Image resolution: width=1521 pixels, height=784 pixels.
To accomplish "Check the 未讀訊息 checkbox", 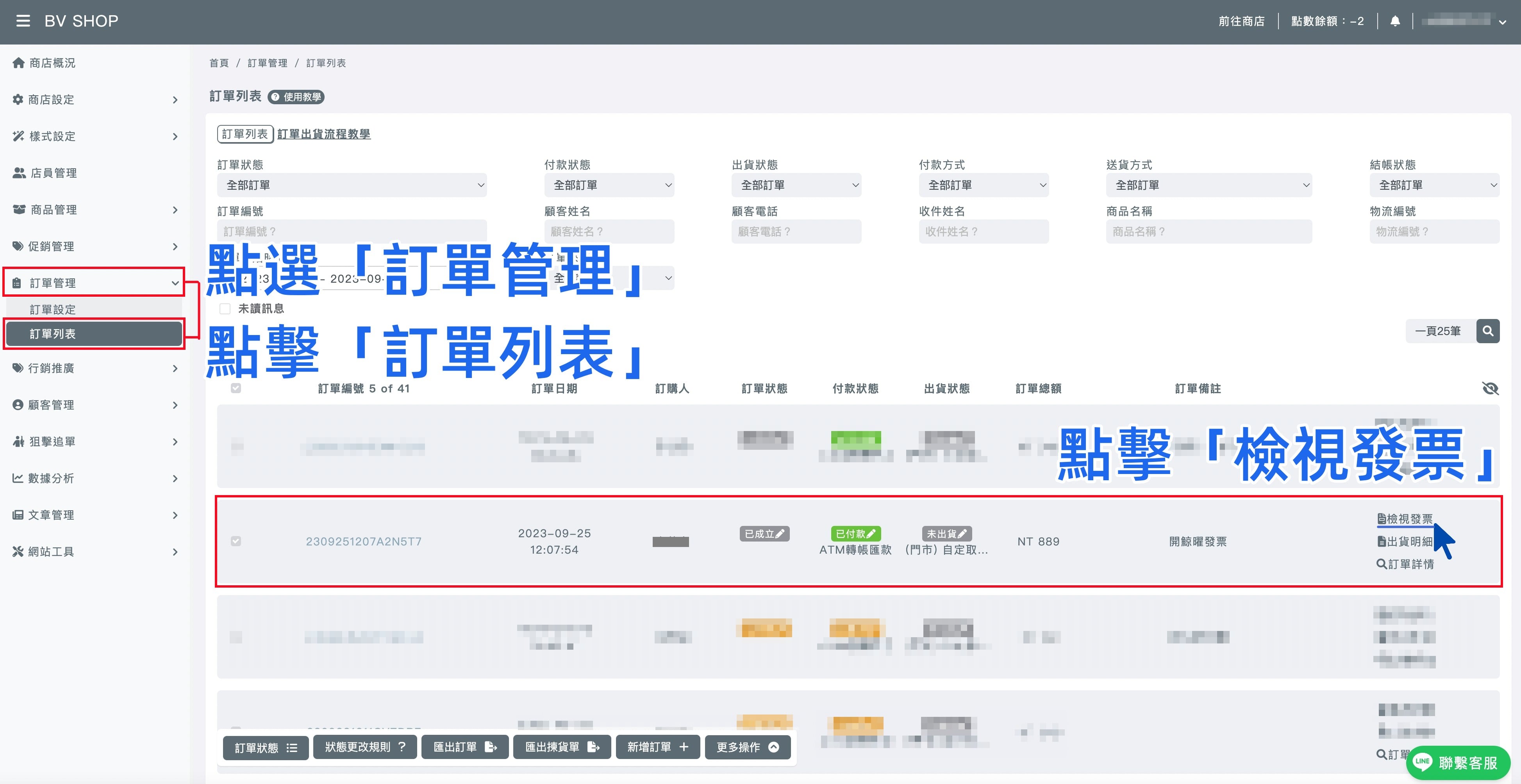I will click(225, 309).
